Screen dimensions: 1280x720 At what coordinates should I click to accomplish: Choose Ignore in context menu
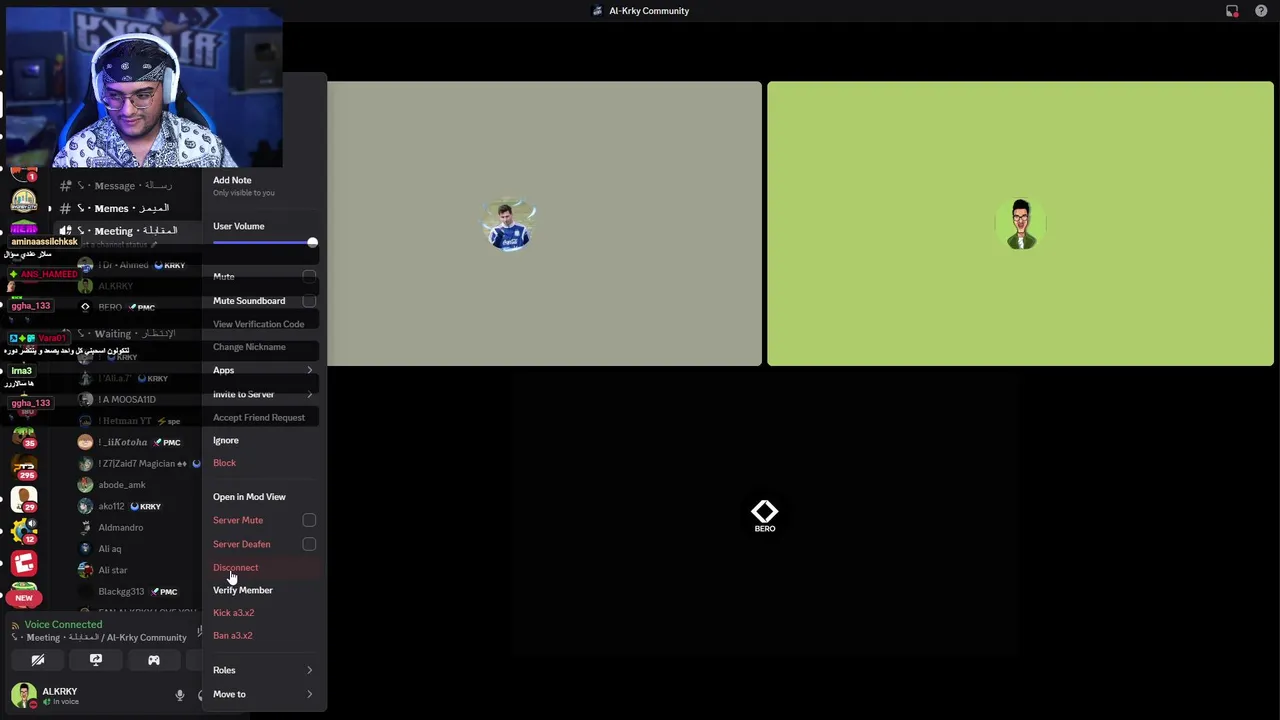[226, 440]
